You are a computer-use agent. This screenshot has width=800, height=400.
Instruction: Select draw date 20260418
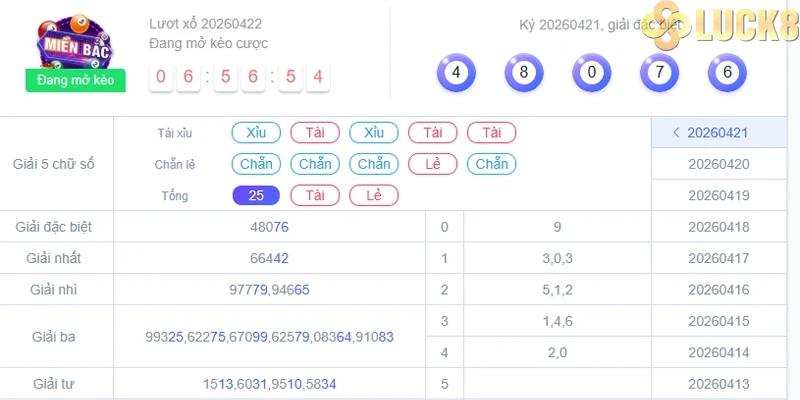[719, 227]
